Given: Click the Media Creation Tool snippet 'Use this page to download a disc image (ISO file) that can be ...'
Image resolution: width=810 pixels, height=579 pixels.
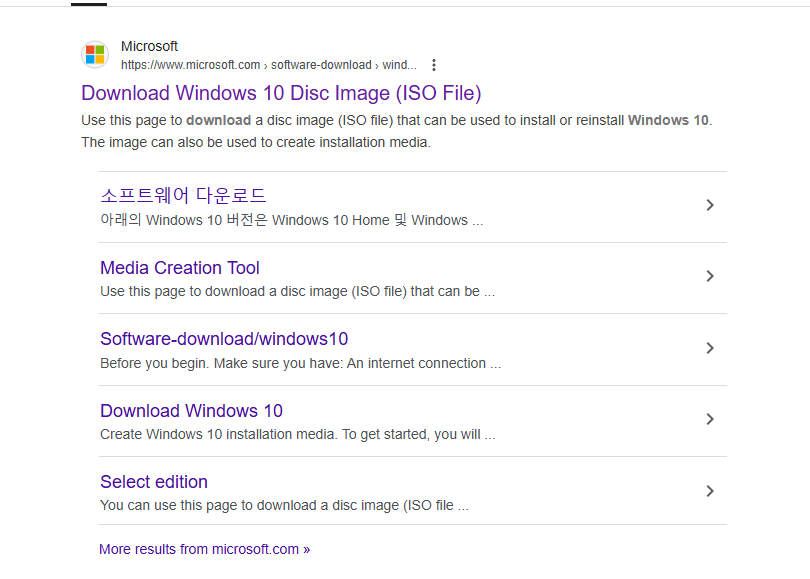Looking at the screenshot, I should pyautogui.click(x=298, y=291).
